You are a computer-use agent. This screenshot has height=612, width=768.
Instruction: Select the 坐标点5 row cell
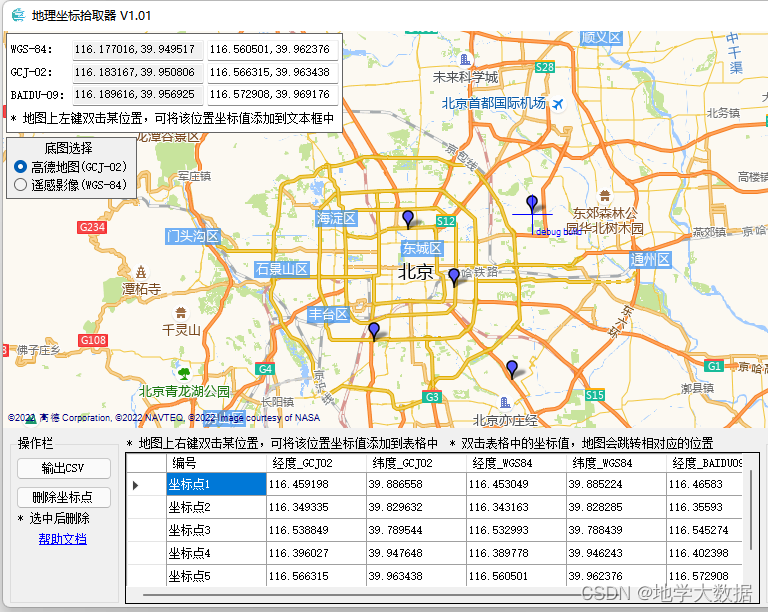point(216,576)
